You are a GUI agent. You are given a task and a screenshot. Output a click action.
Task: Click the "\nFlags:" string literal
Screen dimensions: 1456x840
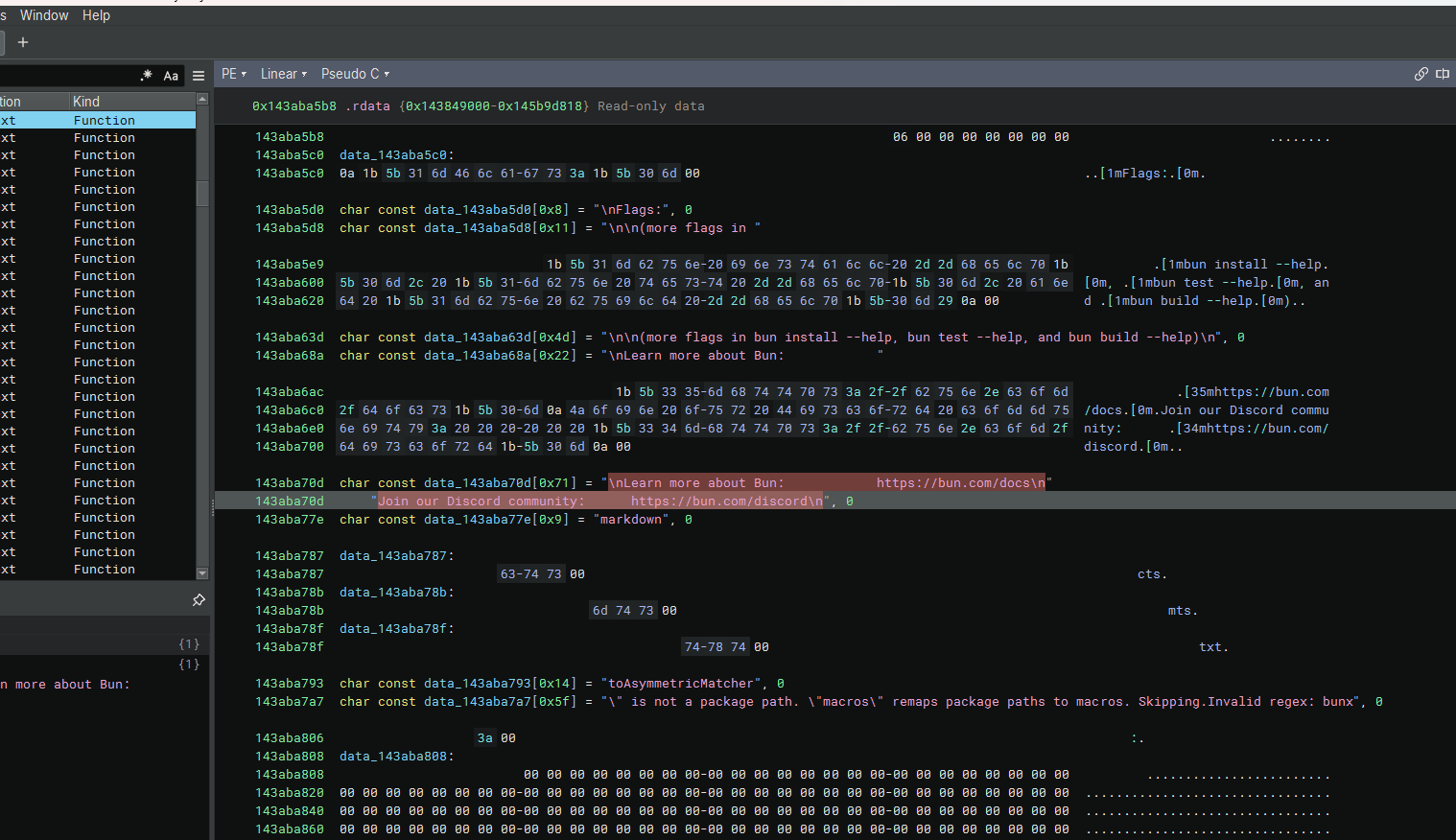pyautogui.click(x=631, y=210)
